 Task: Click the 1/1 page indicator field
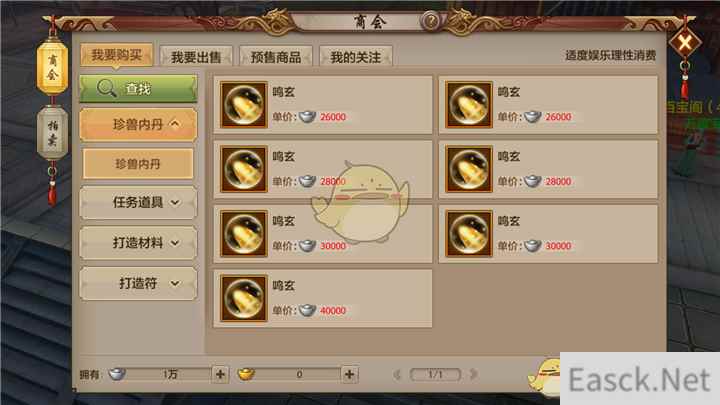[x=435, y=374]
